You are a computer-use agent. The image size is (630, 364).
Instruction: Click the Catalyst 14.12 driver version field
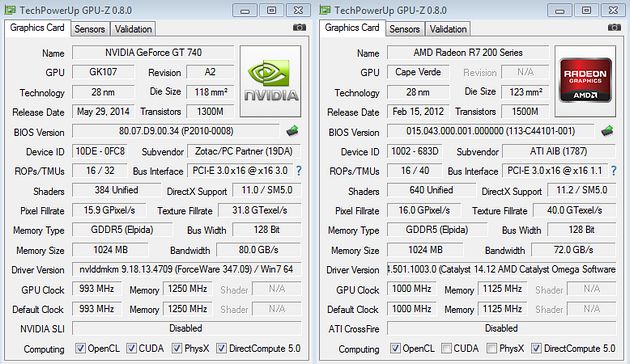(x=501, y=269)
